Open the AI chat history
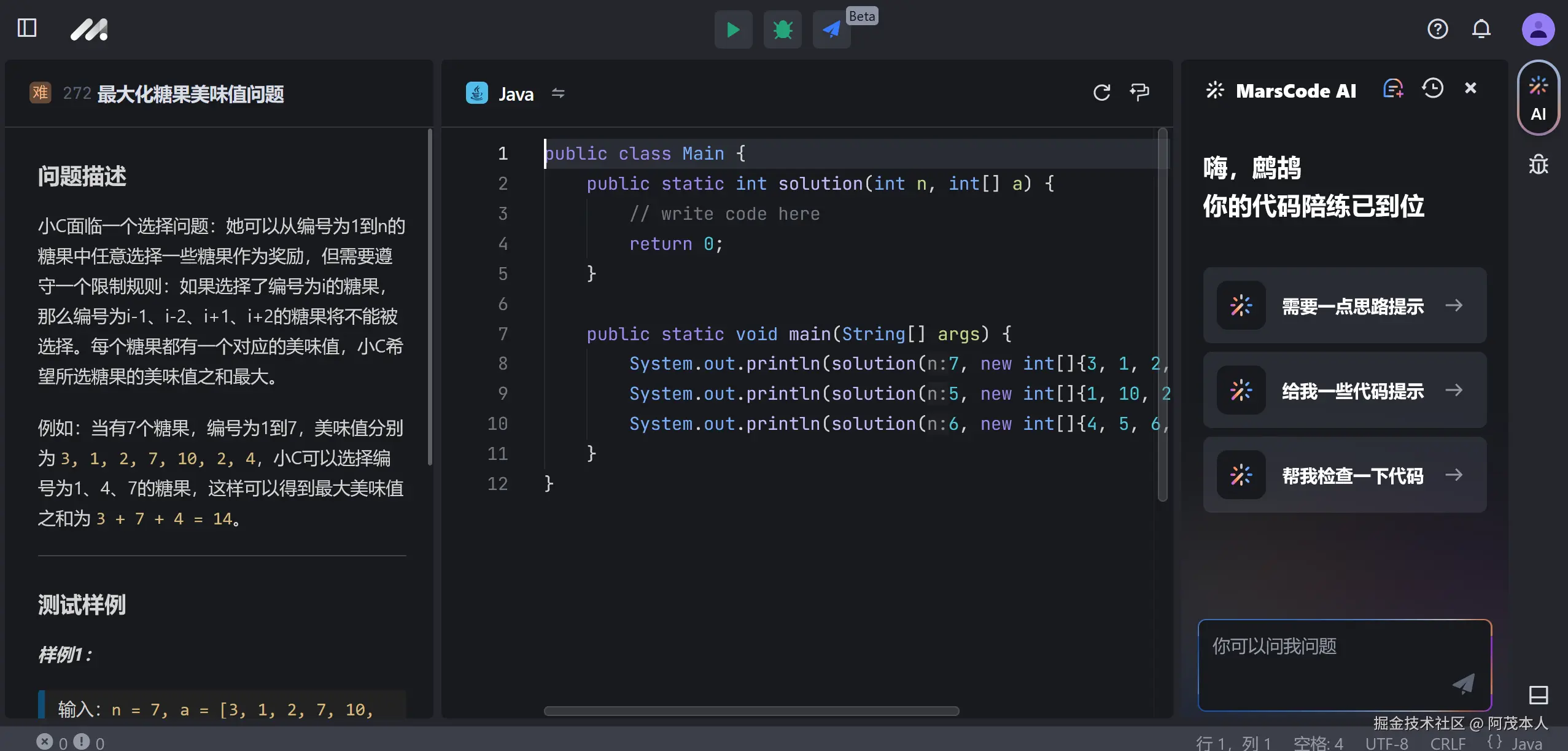 tap(1432, 89)
